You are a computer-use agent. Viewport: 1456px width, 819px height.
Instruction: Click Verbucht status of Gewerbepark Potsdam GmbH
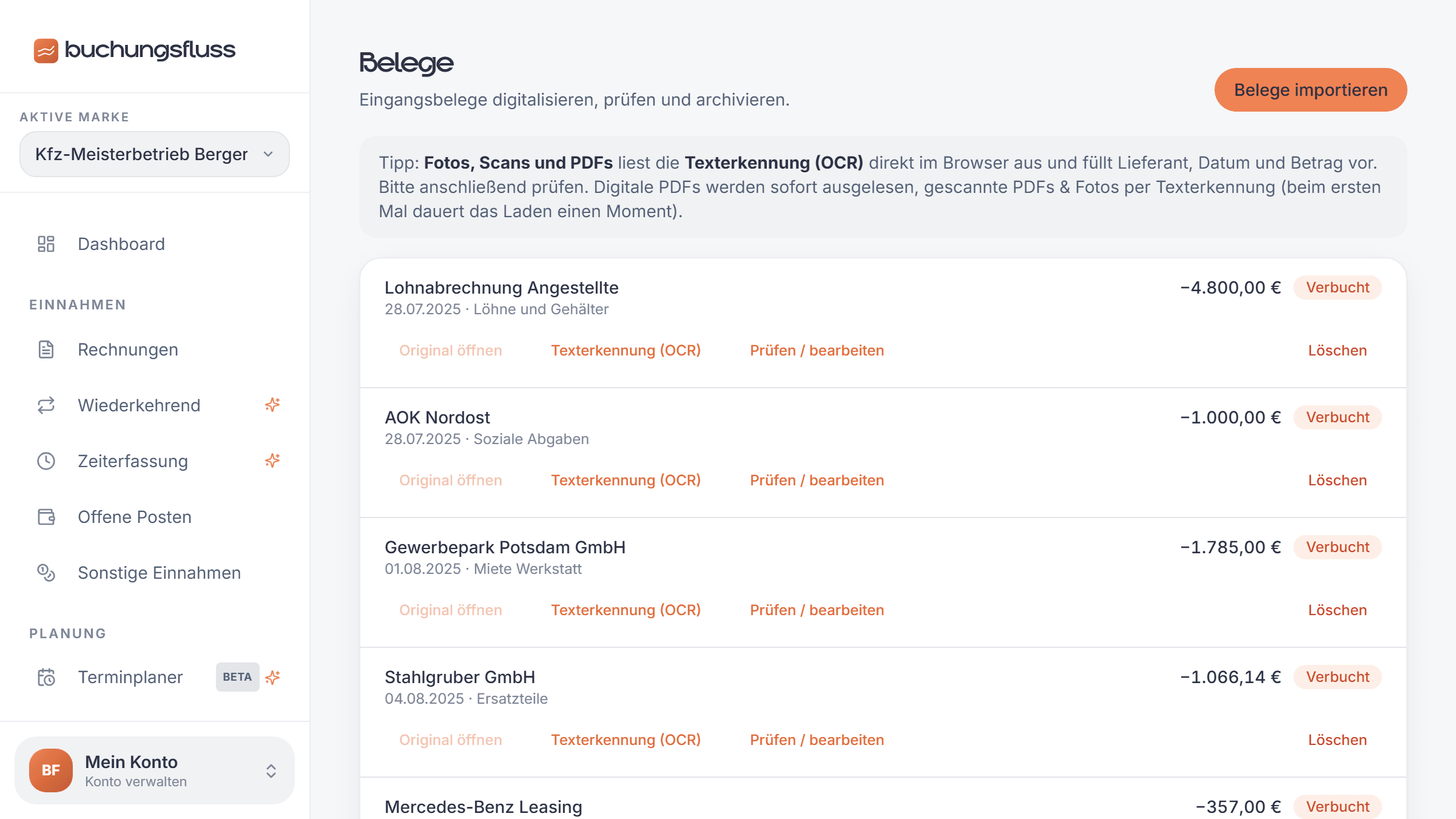click(x=1338, y=547)
